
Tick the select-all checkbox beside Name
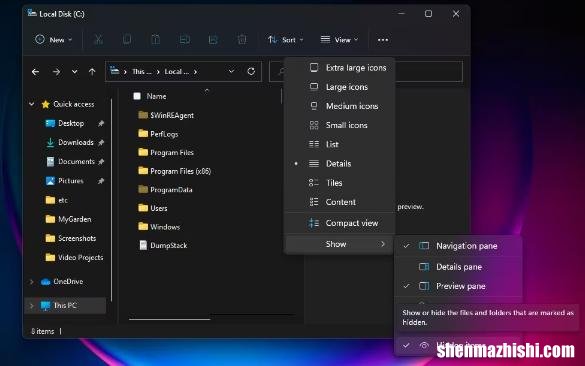click(x=137, y=96)
